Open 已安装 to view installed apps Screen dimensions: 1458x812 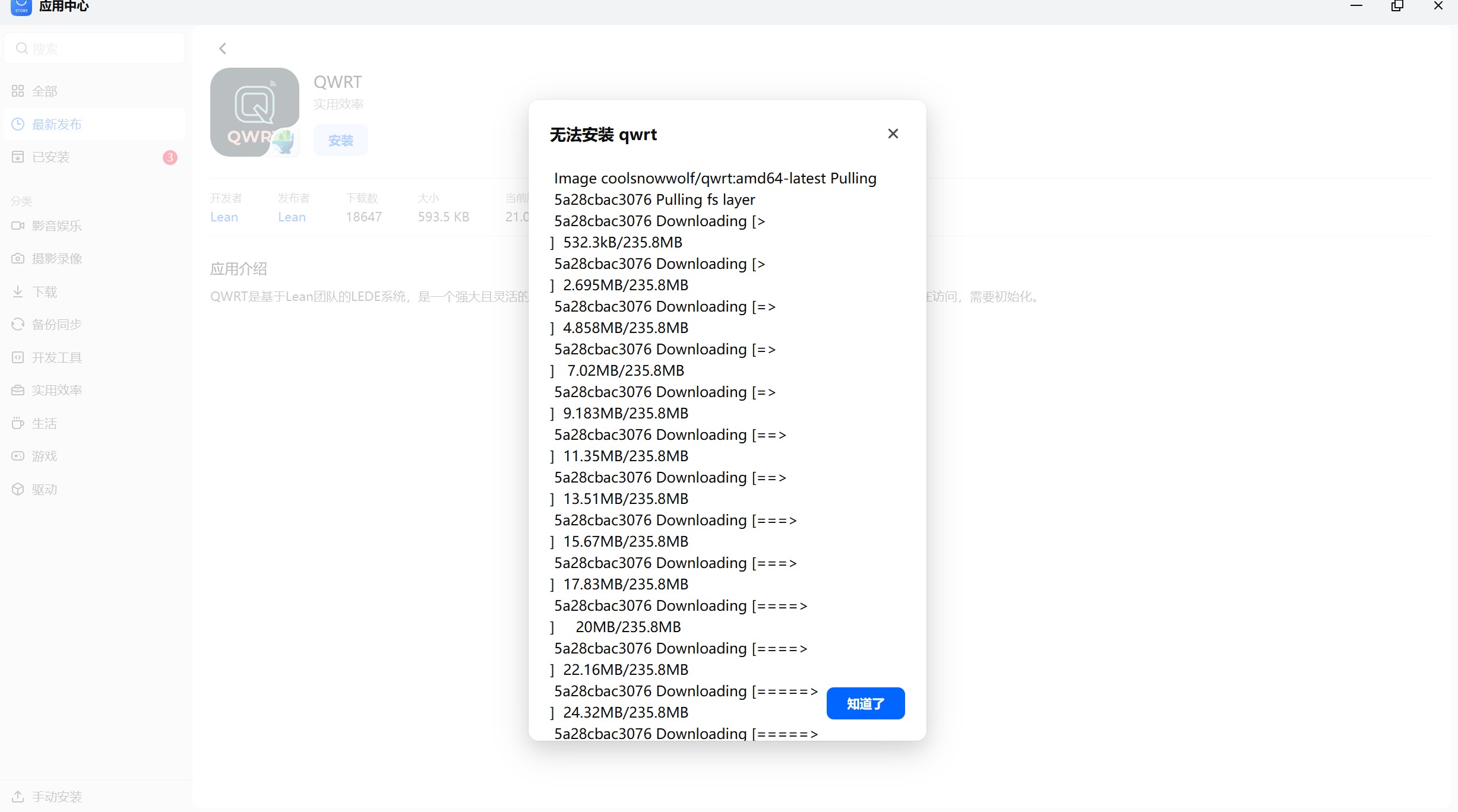pos(50,157)
